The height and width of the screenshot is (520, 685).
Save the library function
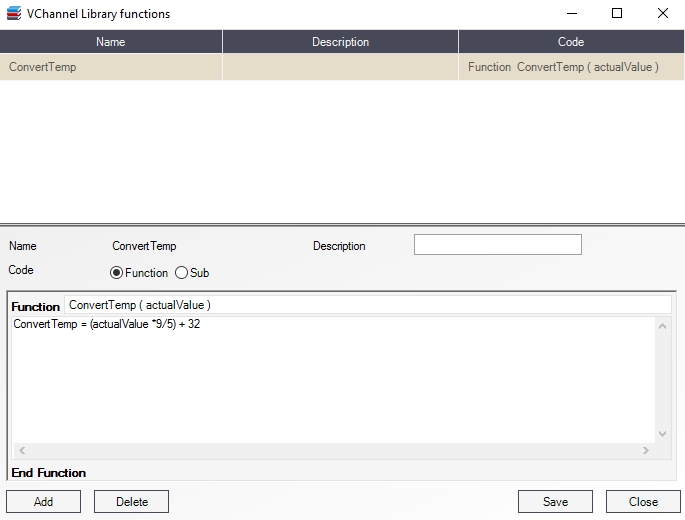click(x=555, y=502)
